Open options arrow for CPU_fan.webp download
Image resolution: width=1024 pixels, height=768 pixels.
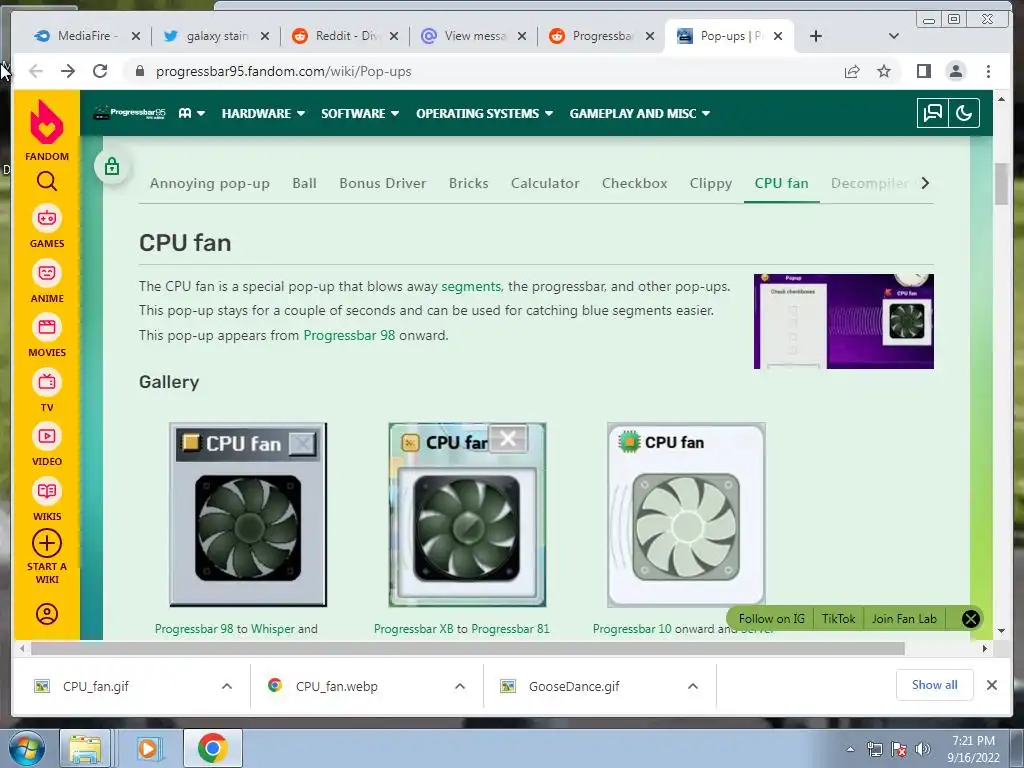coord(460,686)
